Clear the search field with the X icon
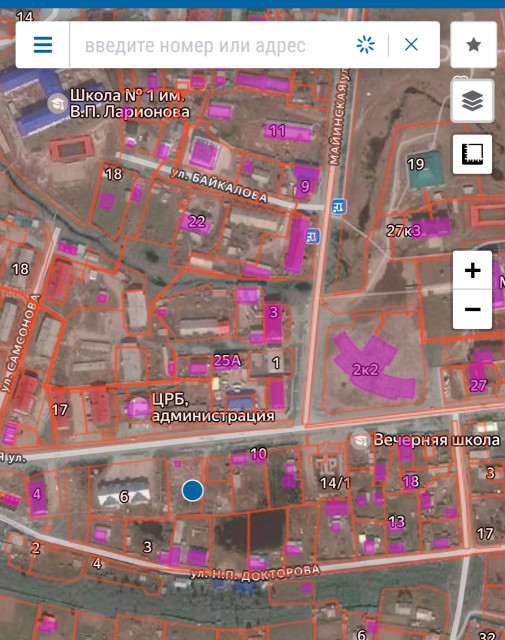505x640 pixels. (x=411, y=44)
